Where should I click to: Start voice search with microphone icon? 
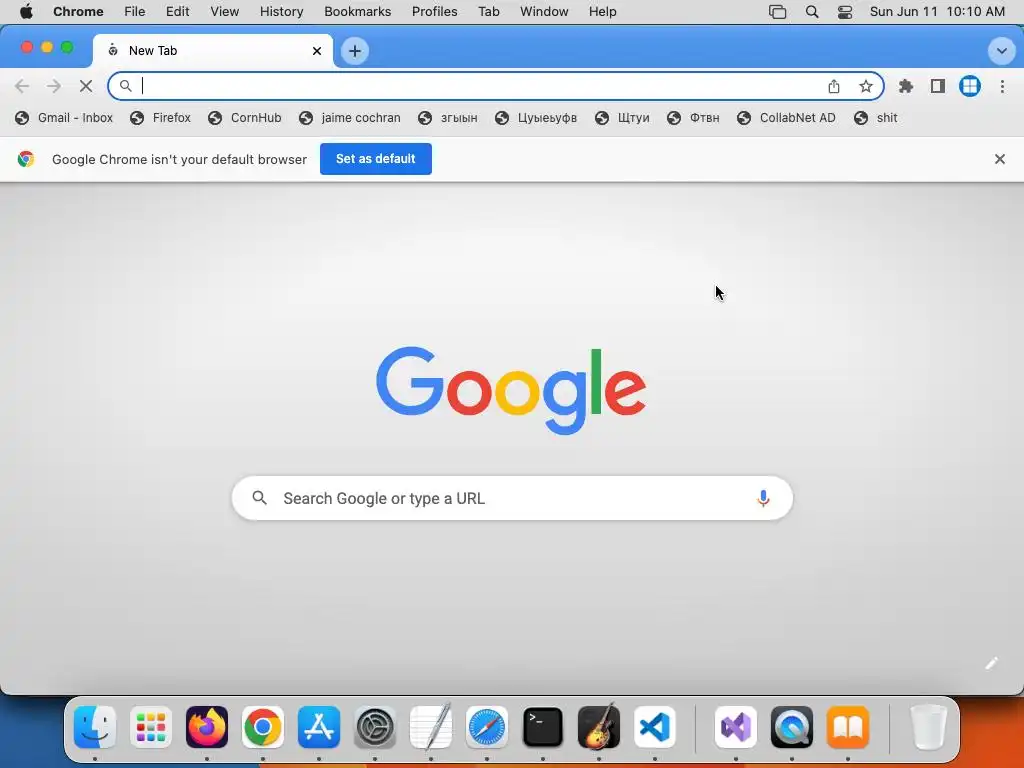763,498
